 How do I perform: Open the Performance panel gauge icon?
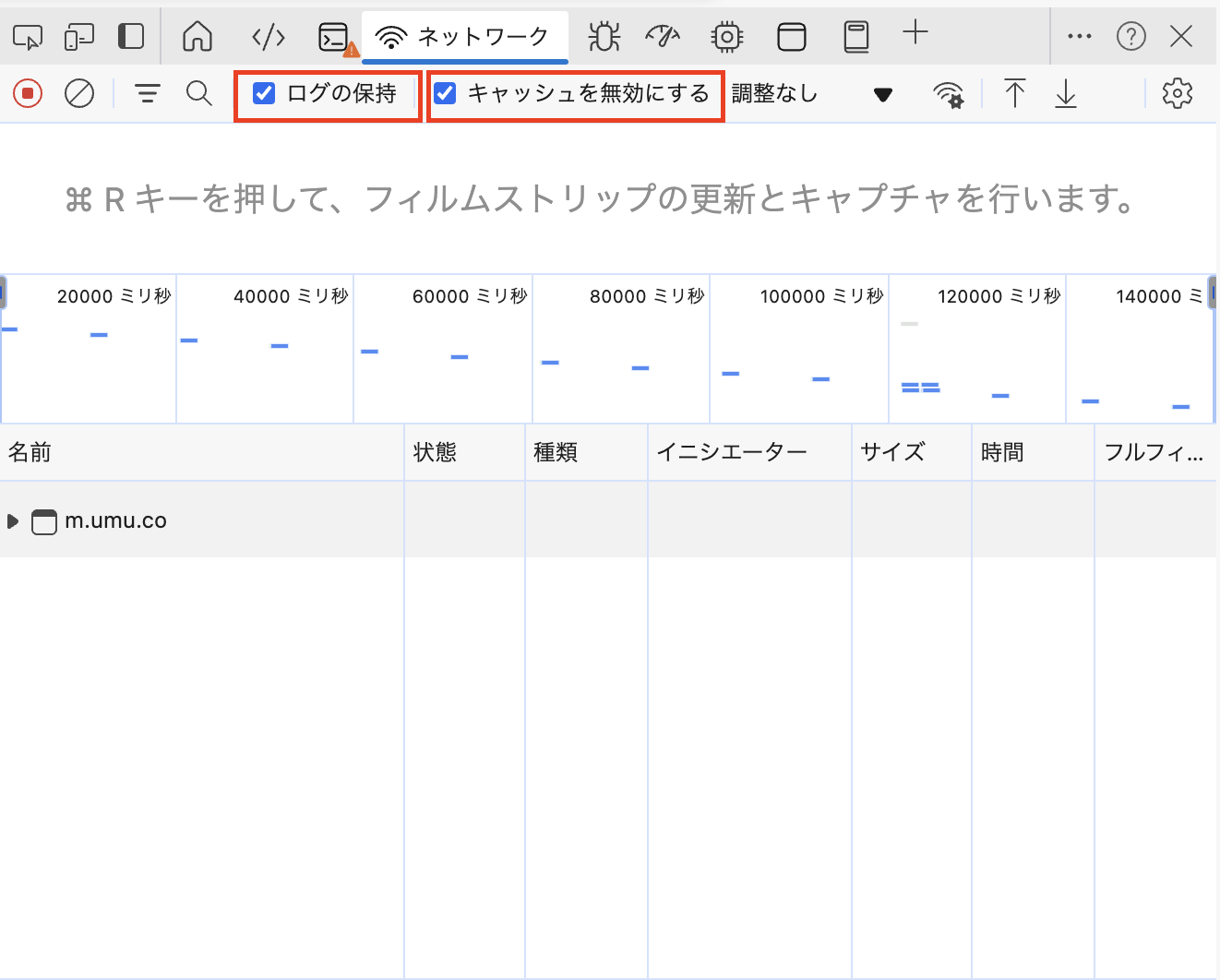663,37
